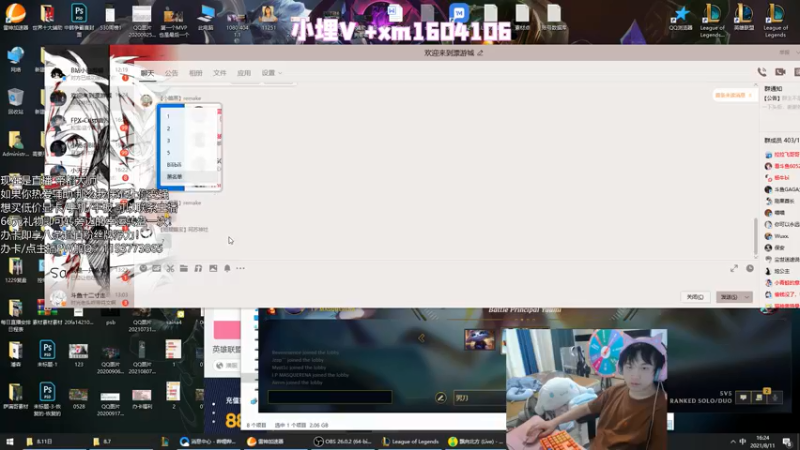Switch to OBS 26.0.2 in the taskbar
The width and height of the screenshot is (800, 450).
[343, 441]
